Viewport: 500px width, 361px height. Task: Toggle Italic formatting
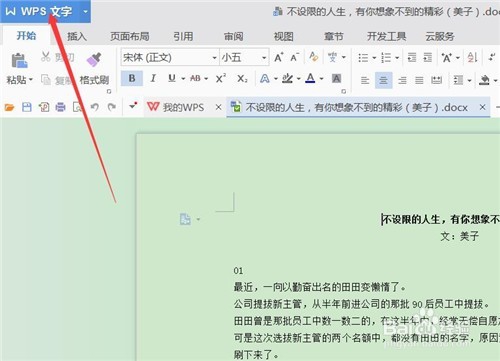[153, 78]
